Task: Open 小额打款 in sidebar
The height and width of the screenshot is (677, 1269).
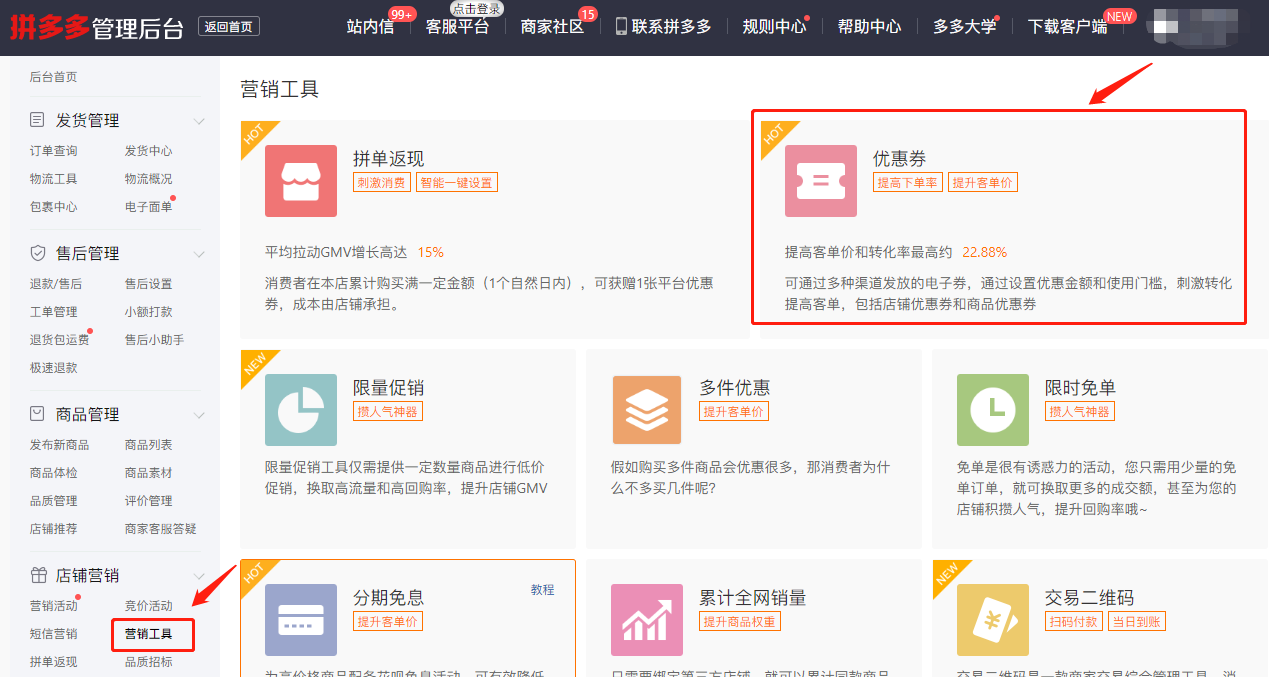Action: tap(148, 312)
